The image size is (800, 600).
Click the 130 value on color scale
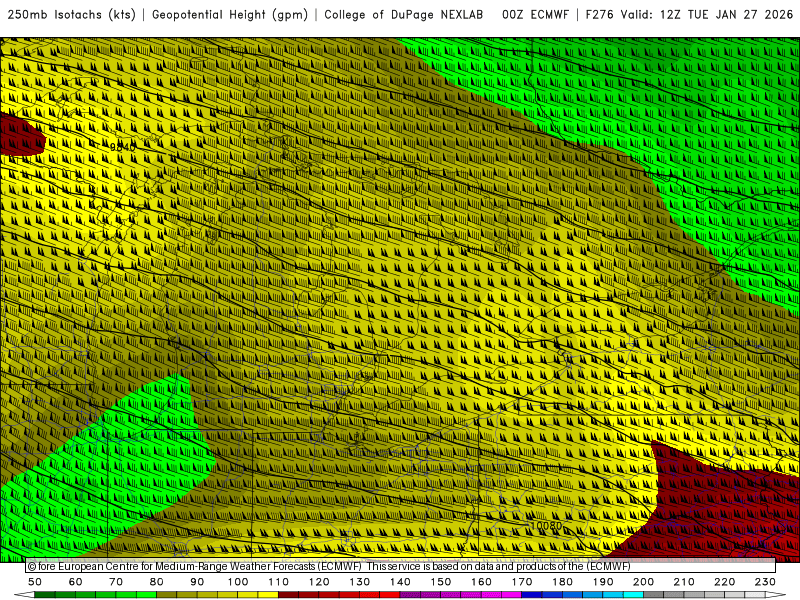360,582
